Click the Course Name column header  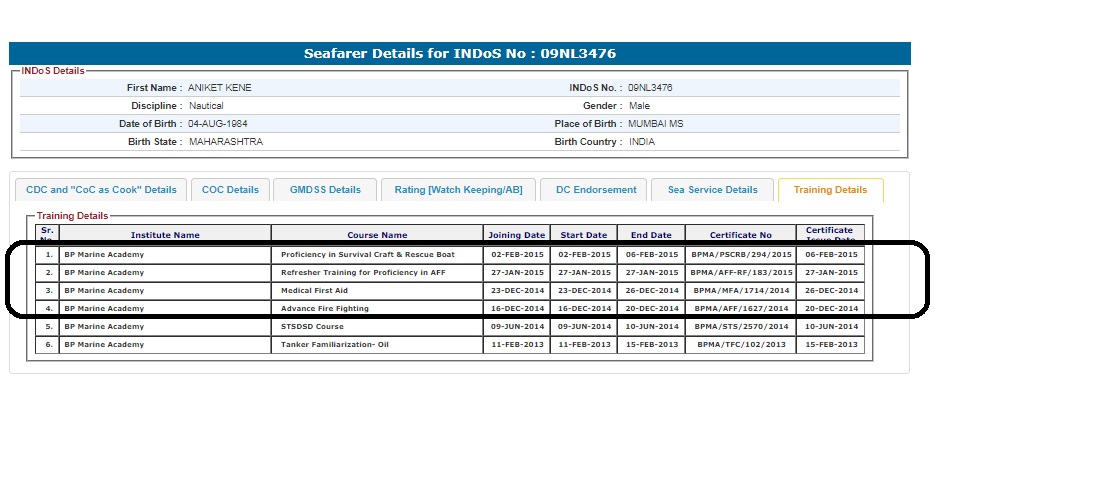click(x=377, y=235)
